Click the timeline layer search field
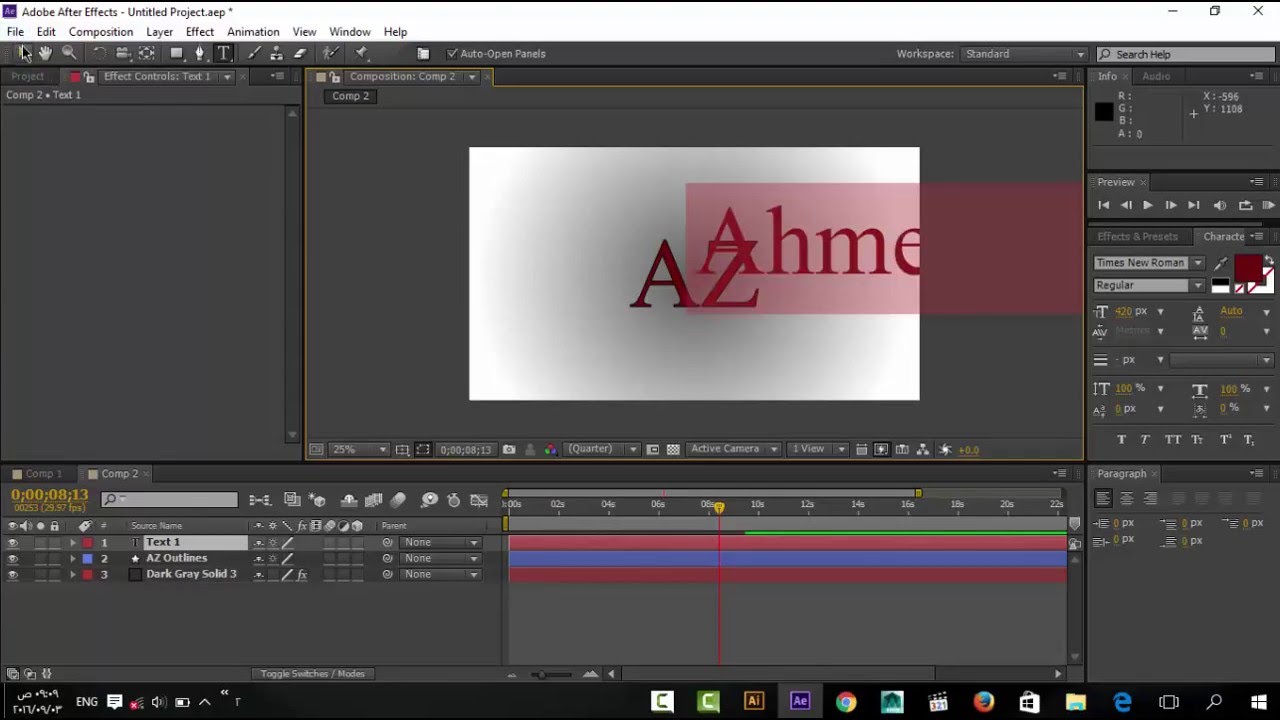 click(x=170, y=500)
